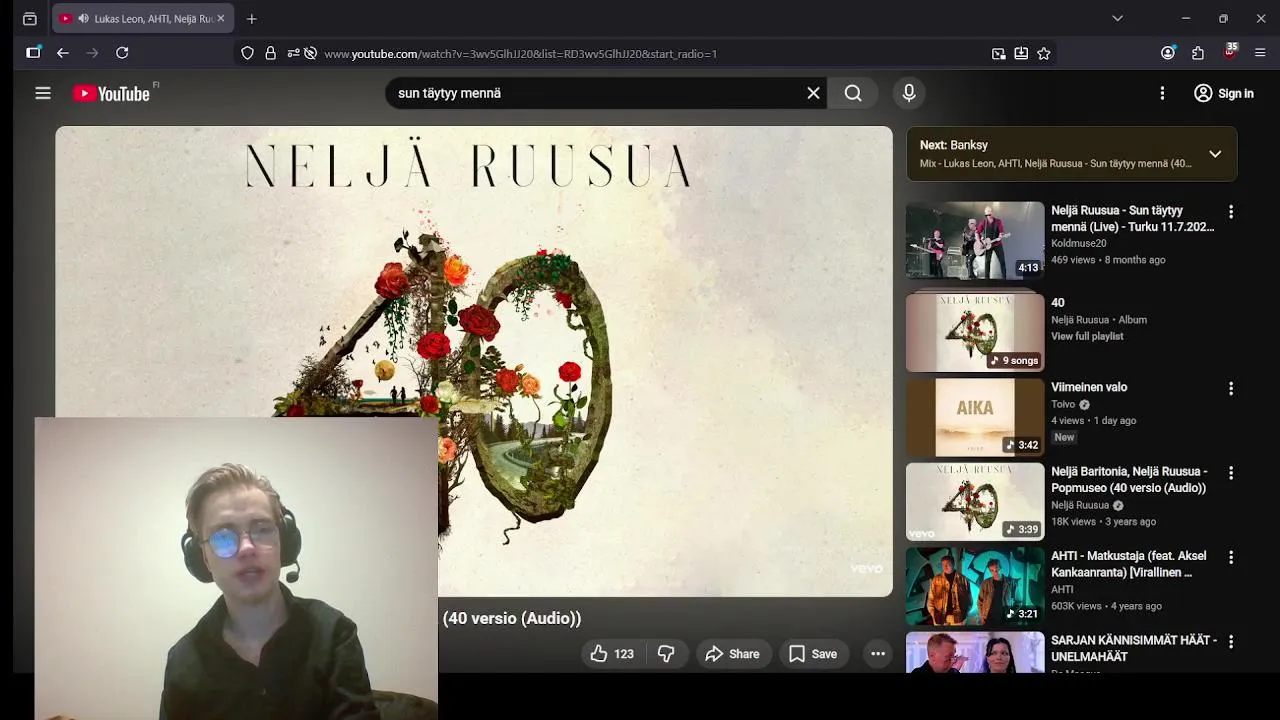
Task: Open Toivo channel link
Action: point(1063,405)
